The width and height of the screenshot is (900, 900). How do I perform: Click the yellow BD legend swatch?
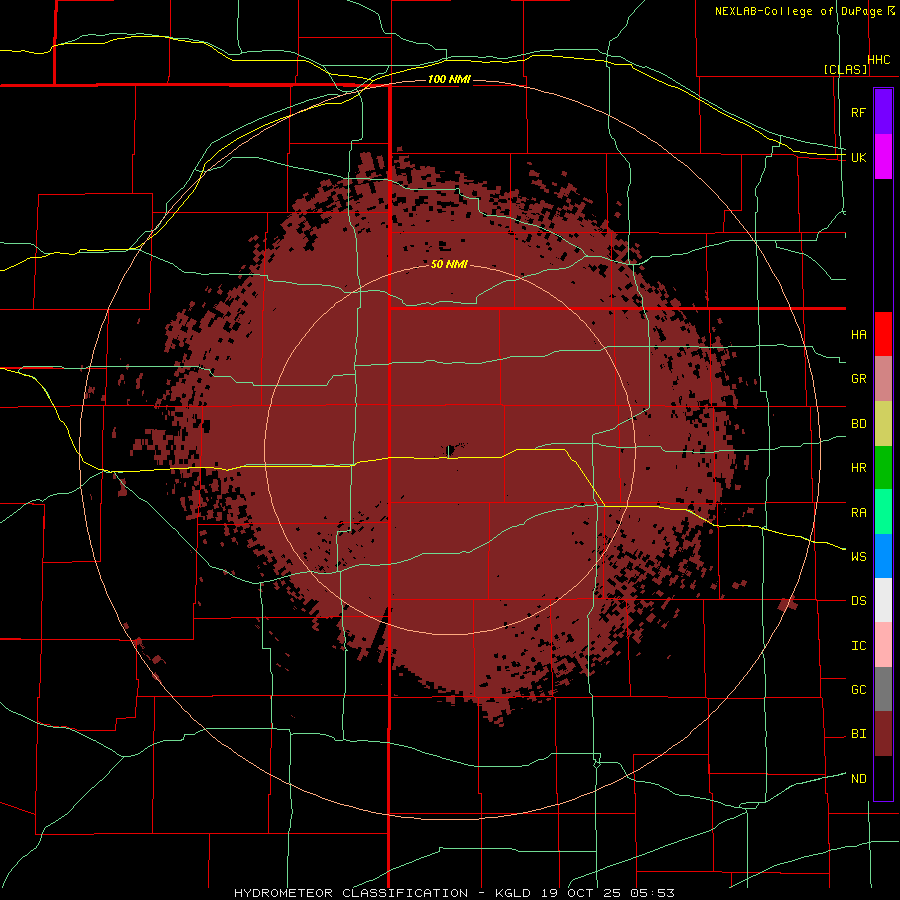[883, 423]
